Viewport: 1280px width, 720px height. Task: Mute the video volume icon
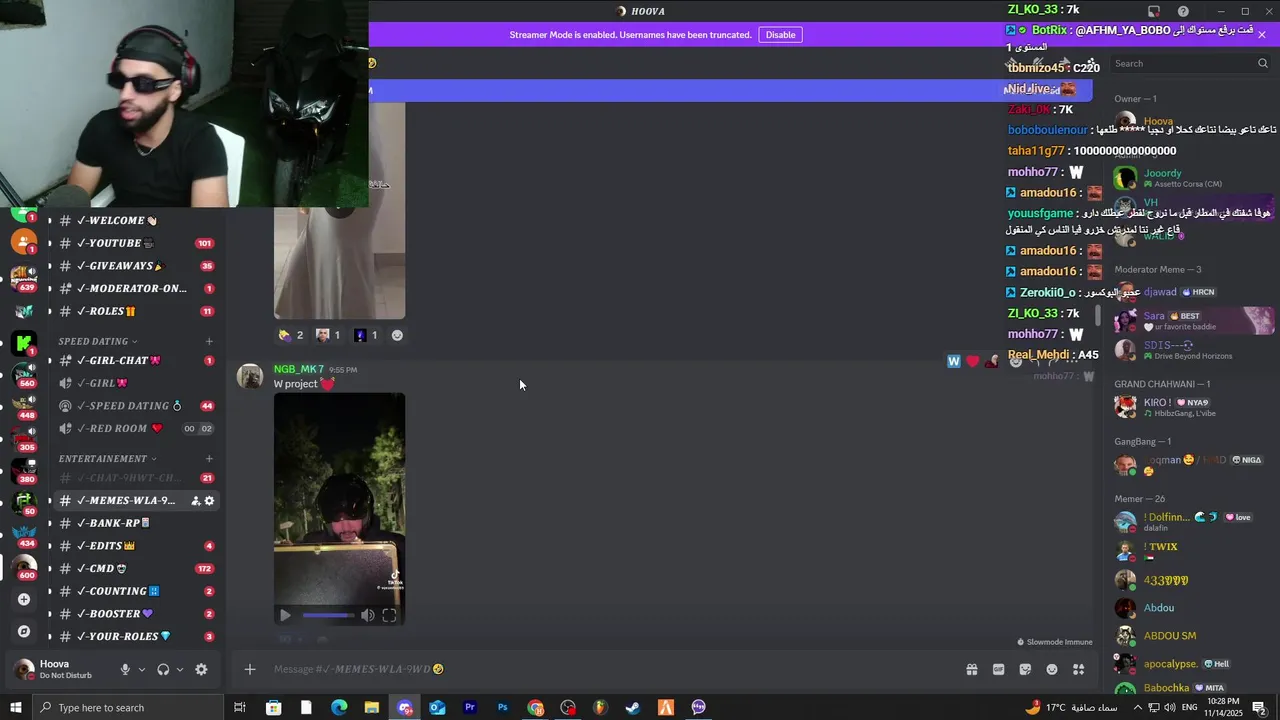point(367,616)
